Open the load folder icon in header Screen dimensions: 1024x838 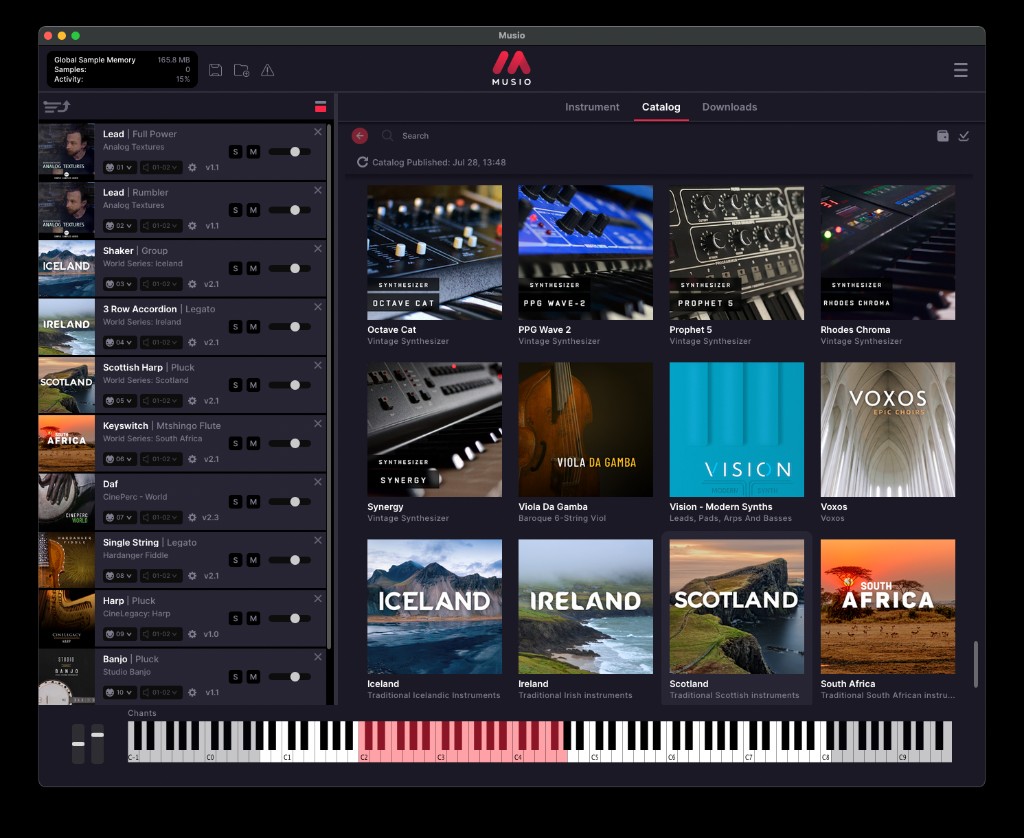point(242,70)
